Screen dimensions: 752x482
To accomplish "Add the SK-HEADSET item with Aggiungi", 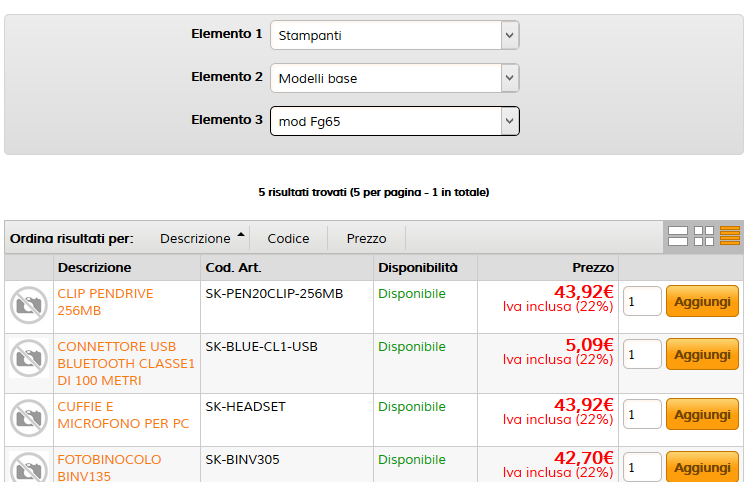I will tap(702, 414).
